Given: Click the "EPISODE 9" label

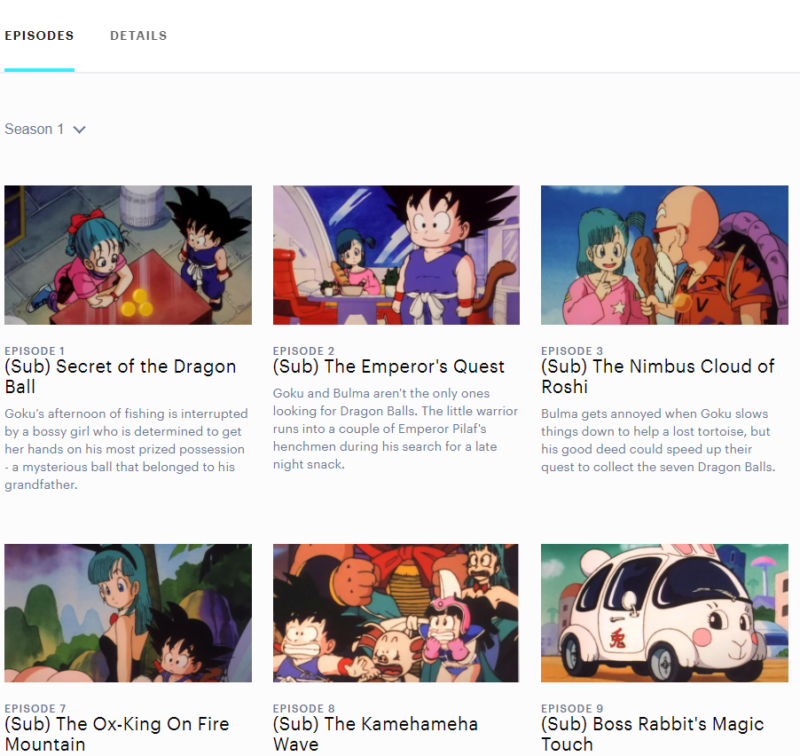Looking at the screenshot, I should tap(572, 709).
